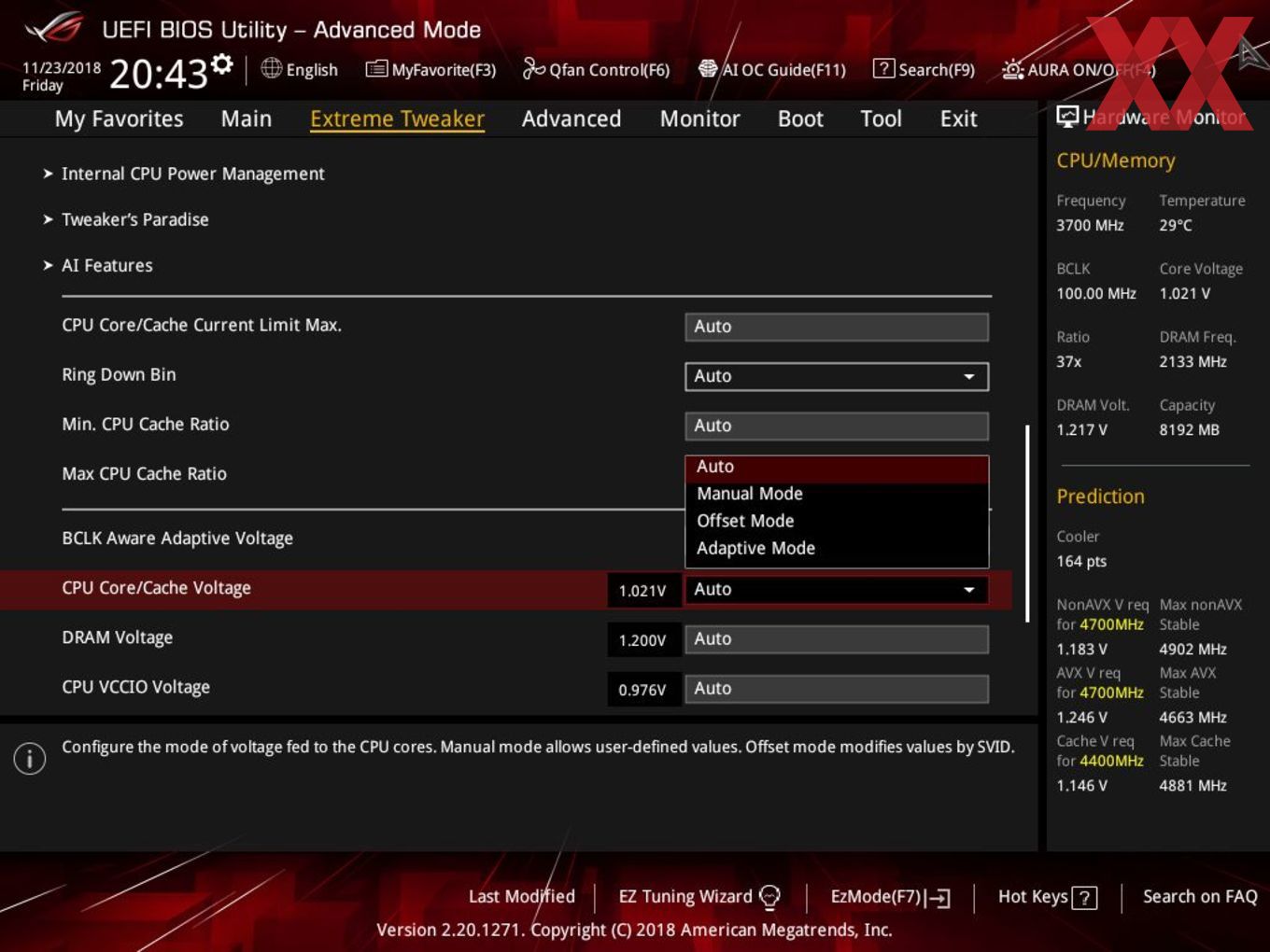
Task: Click Search on FAQ link
Action: [1200, 897]
